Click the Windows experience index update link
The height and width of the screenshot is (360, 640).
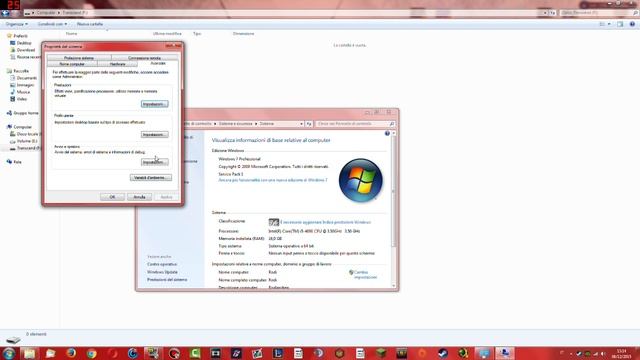325,222
